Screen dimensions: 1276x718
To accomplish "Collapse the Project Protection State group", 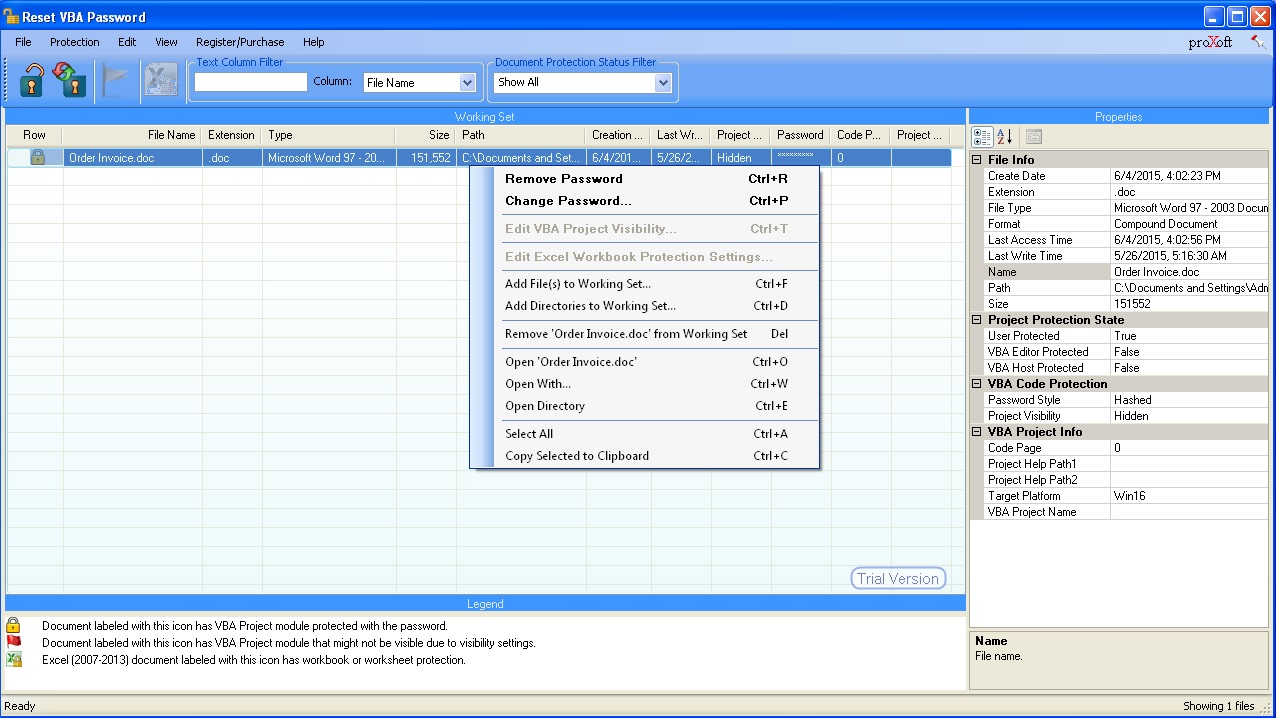I will pos(977,320).
